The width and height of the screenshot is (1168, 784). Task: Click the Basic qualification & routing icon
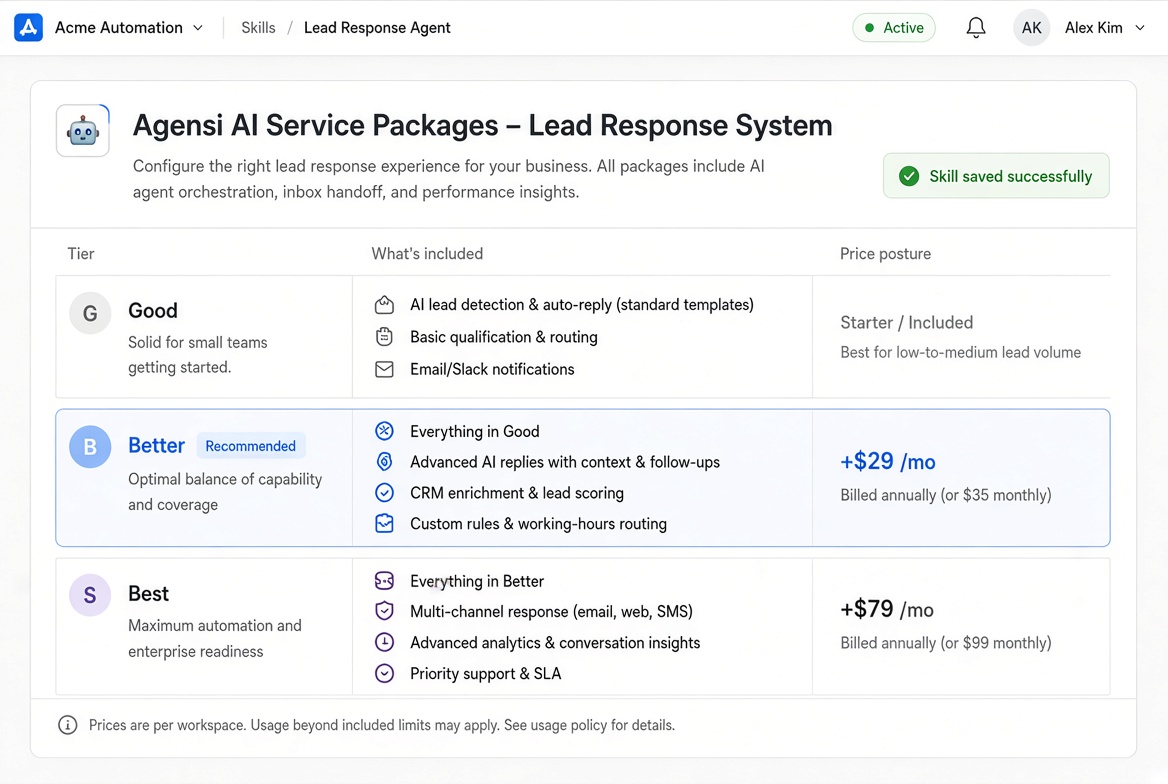pos(384,337)
